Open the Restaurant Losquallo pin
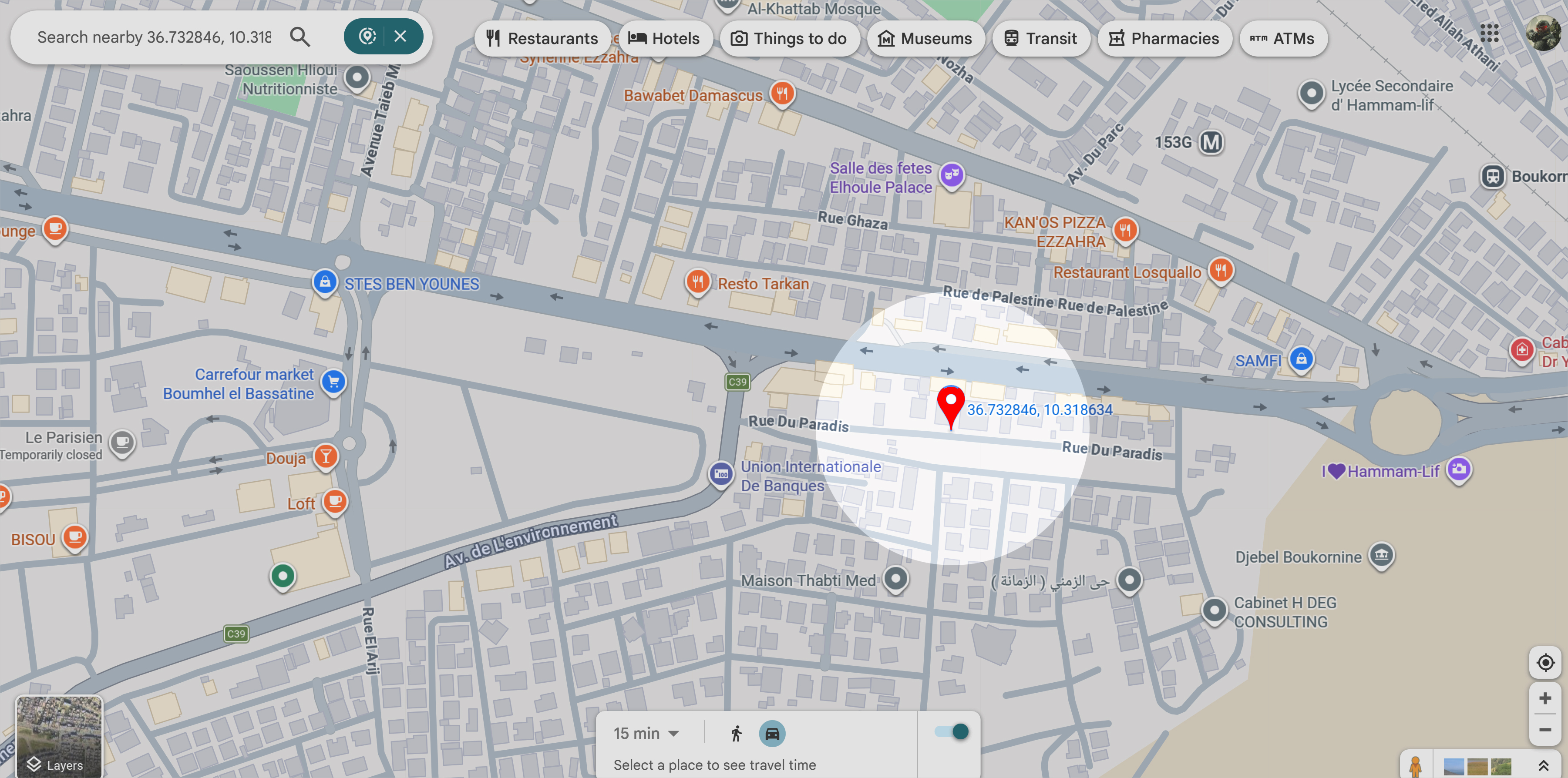Viewport: 1568px width, 778px height. coord(1221,271)
